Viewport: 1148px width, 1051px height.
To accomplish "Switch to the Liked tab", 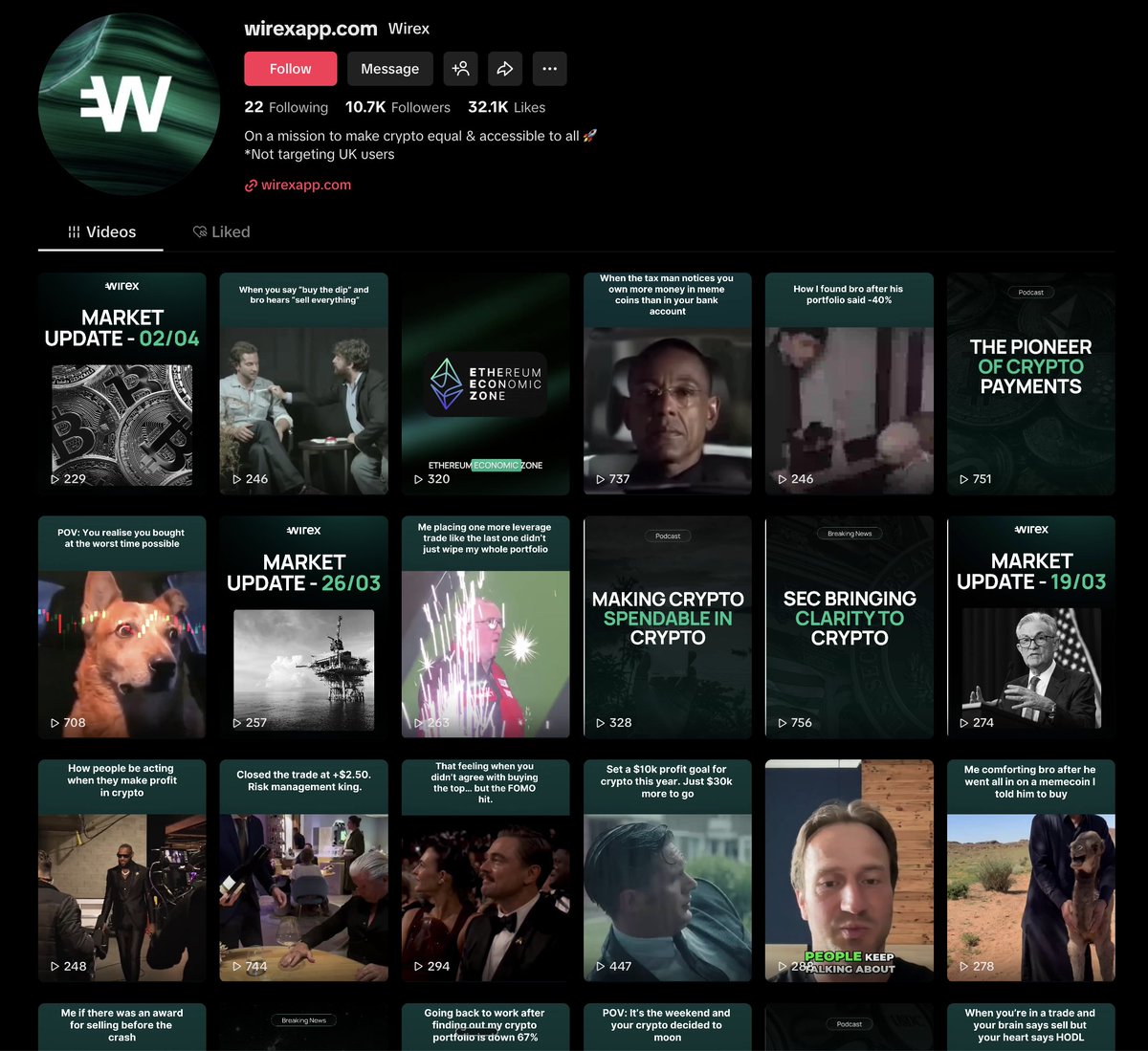I will (221, 231).
